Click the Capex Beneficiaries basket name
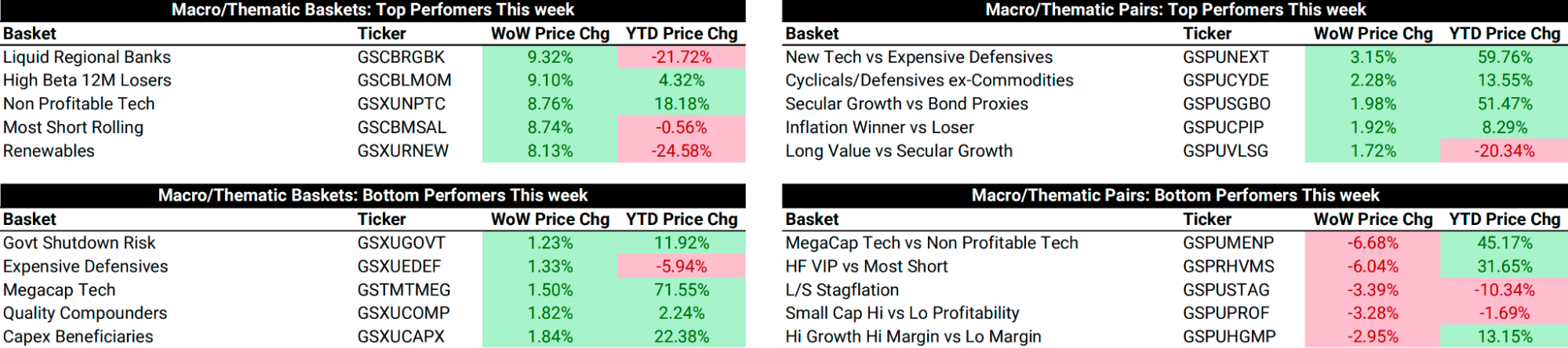 point(78,337)
